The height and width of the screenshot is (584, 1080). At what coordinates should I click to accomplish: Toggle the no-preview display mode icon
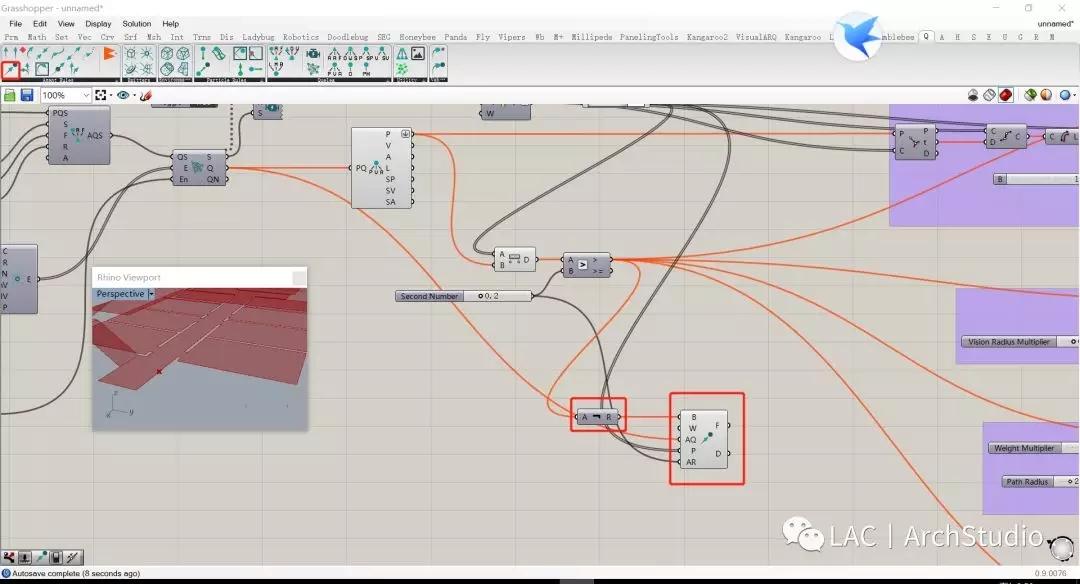coord(973,95)
